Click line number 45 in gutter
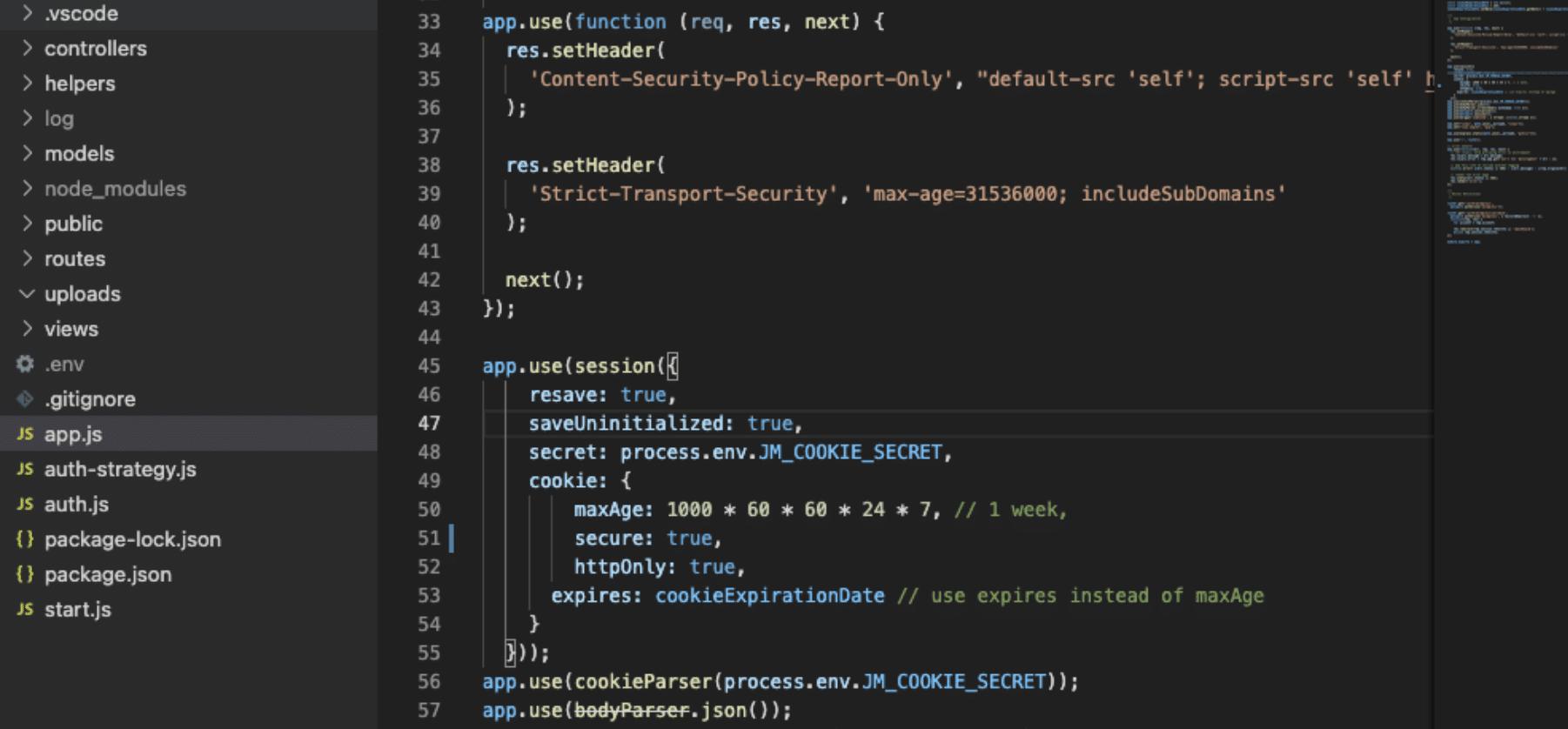 [429, 365]
